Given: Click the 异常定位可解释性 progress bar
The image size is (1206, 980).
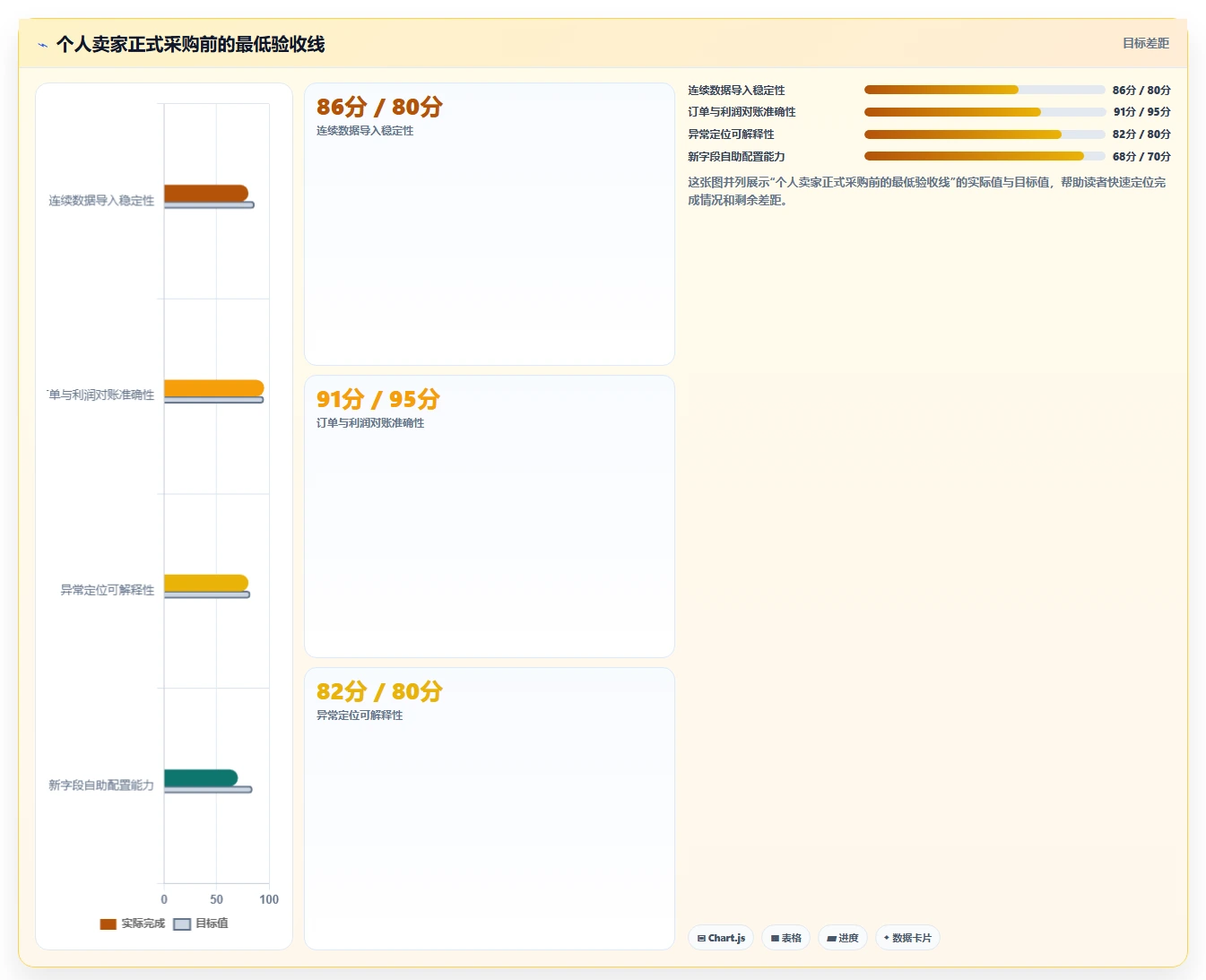Looking at the screenshot, I should point(985,134).
